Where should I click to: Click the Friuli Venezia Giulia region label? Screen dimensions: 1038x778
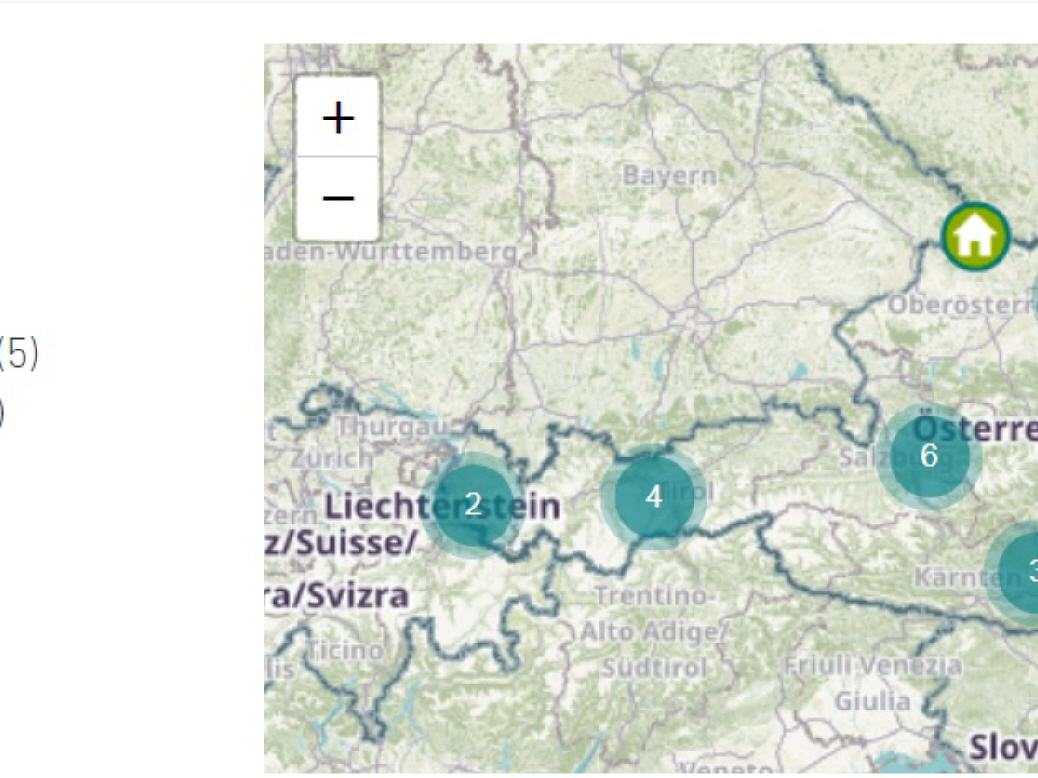[873, 683]
